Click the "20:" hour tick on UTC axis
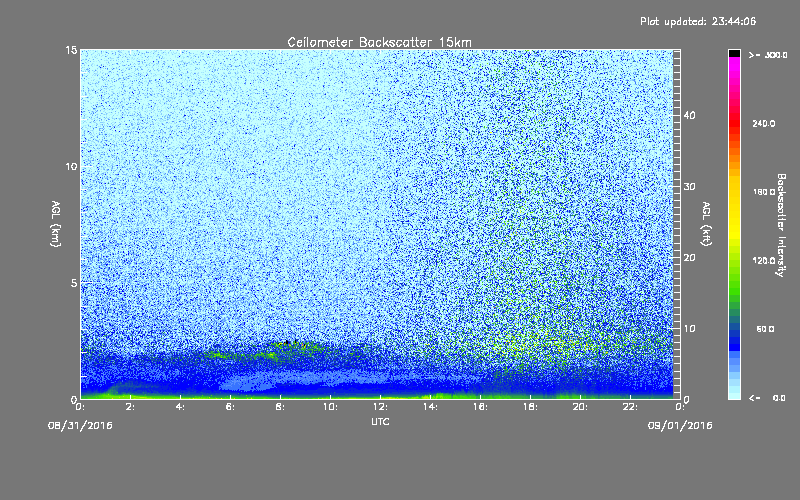Viewport: 800px width, 500px height. (580, 407)
